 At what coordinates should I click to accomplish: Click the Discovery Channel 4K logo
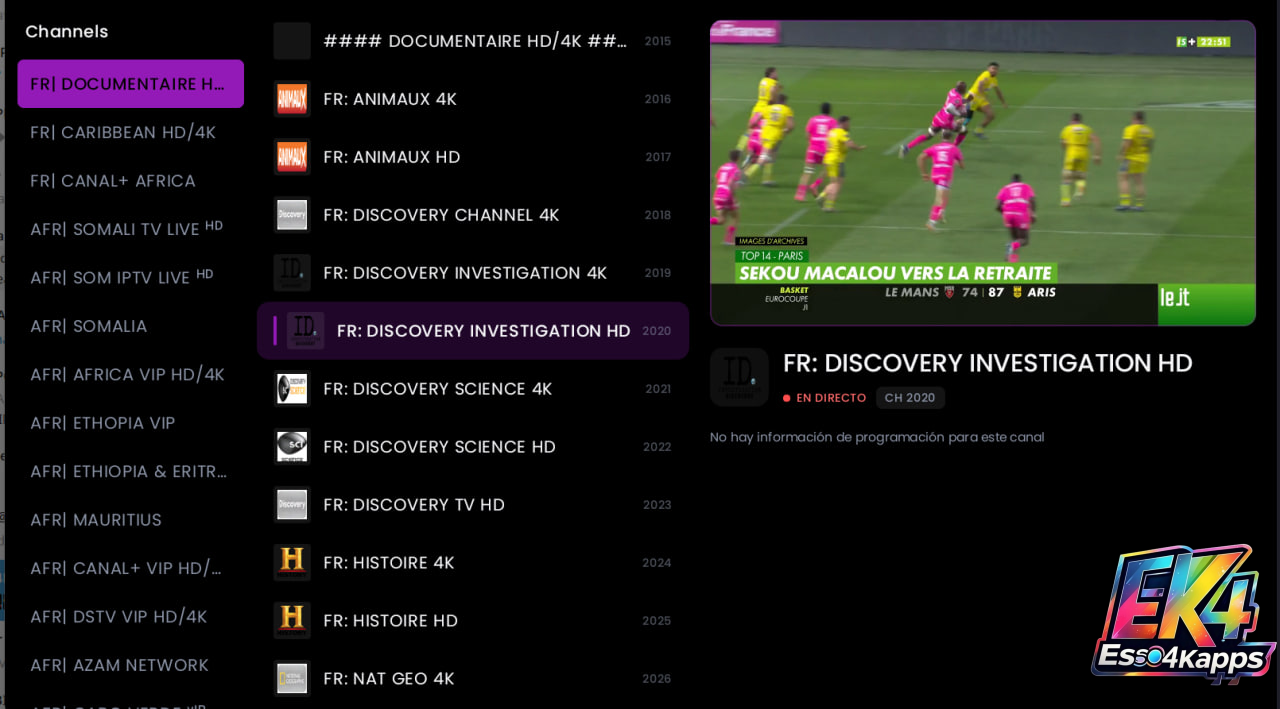click(x=292, y=215)
